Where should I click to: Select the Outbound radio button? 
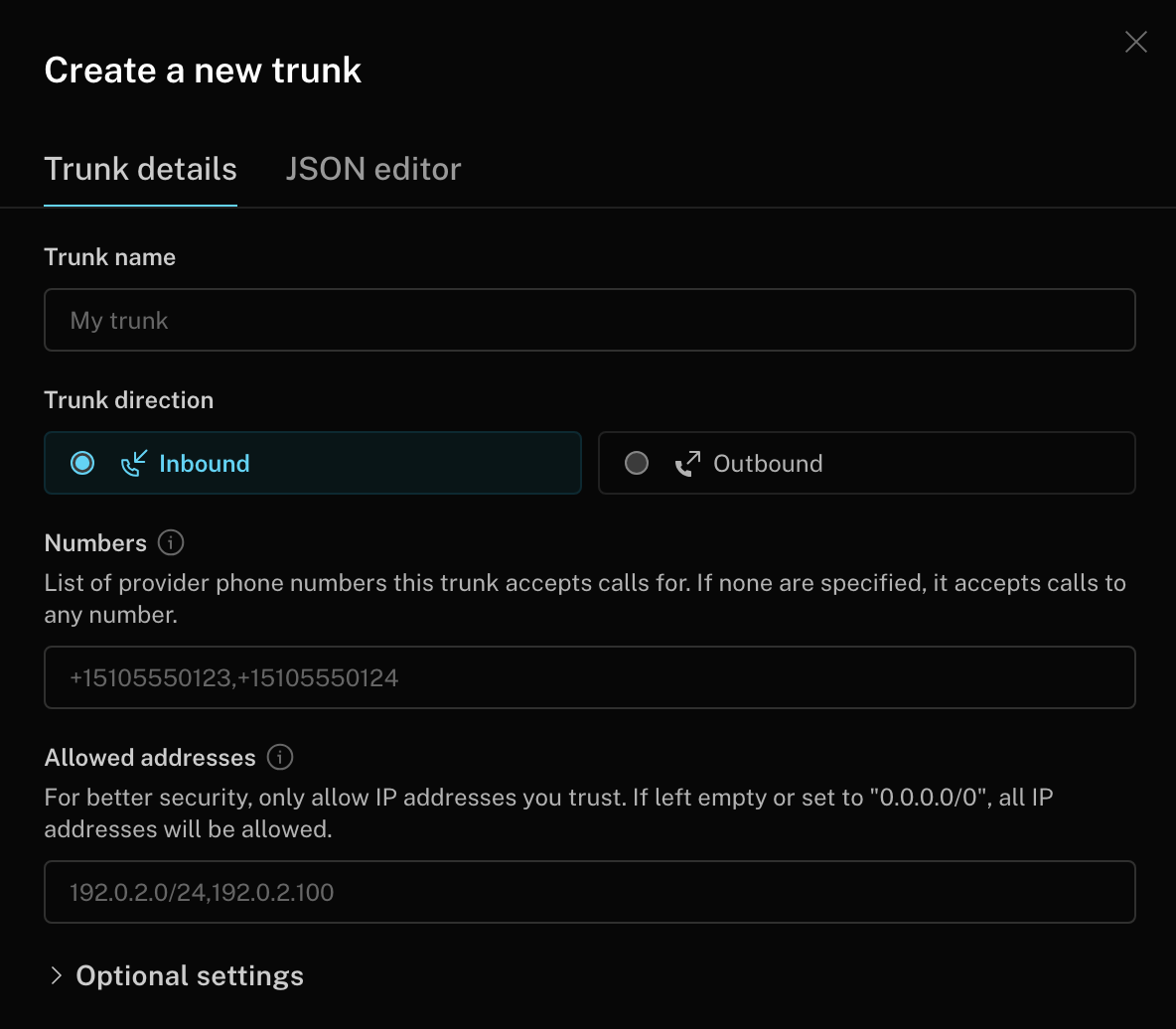[637, 463]
